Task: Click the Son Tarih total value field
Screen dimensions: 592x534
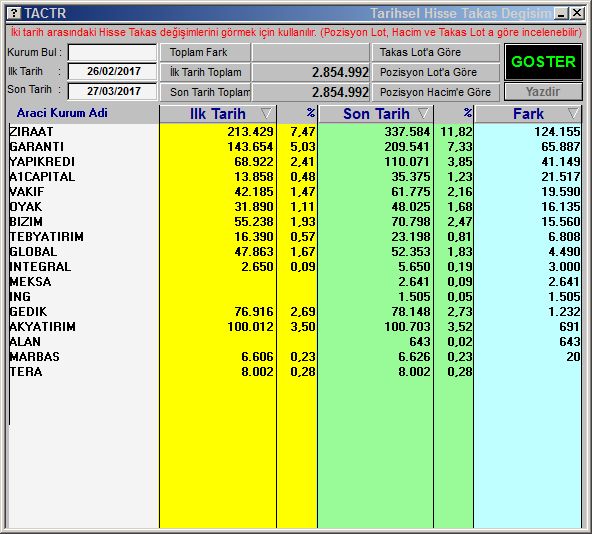Action: (311, 92)
